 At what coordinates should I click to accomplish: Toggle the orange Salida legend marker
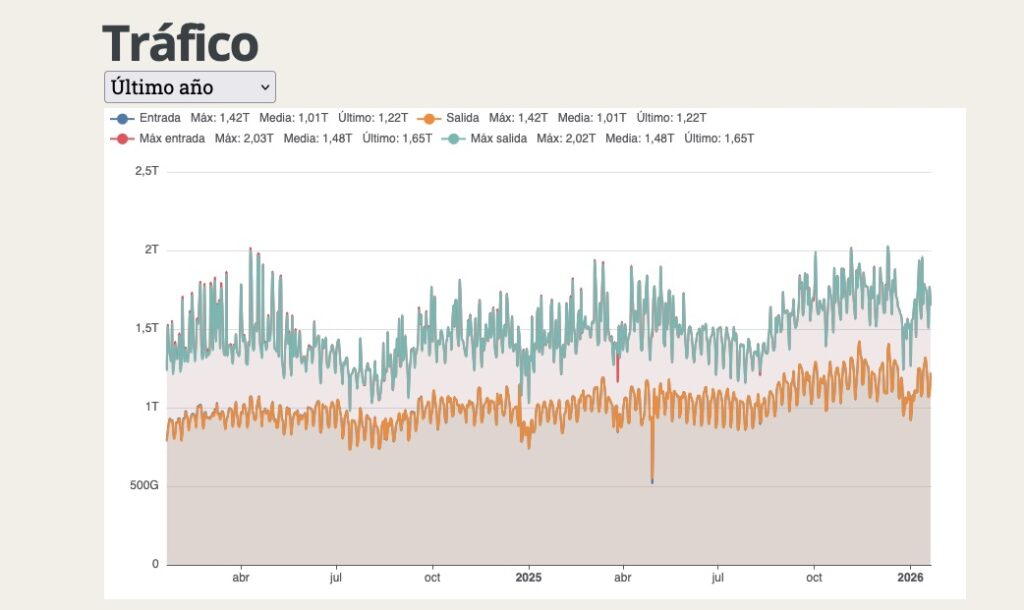point(430,118)
